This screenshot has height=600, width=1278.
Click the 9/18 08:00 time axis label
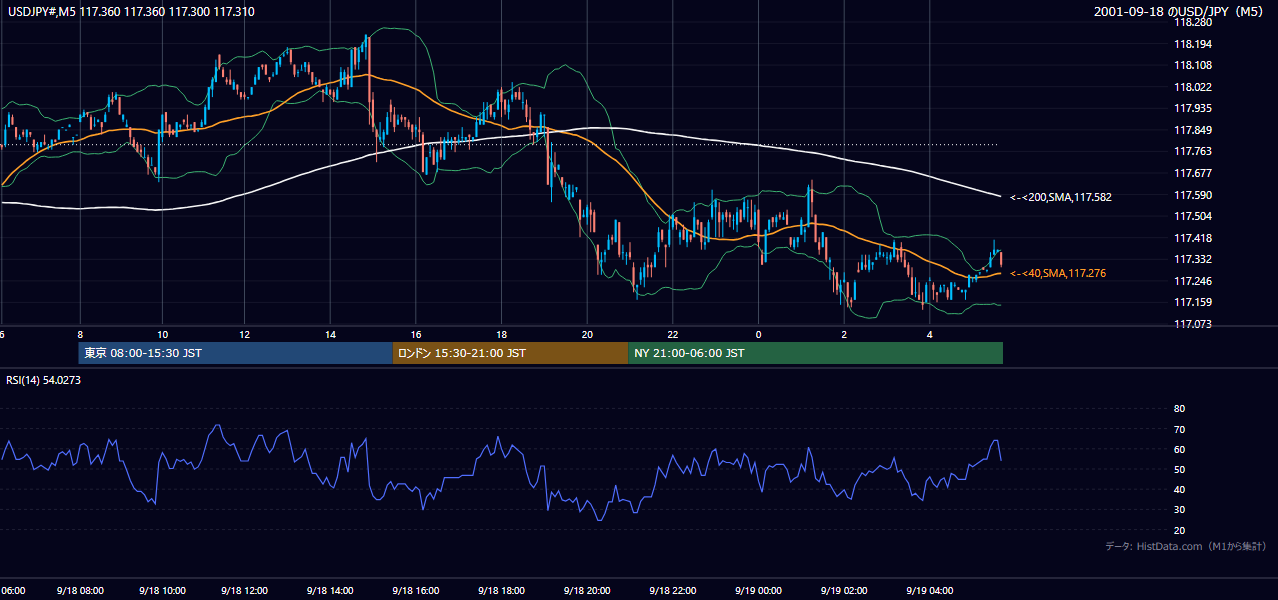tap(80, 591)
